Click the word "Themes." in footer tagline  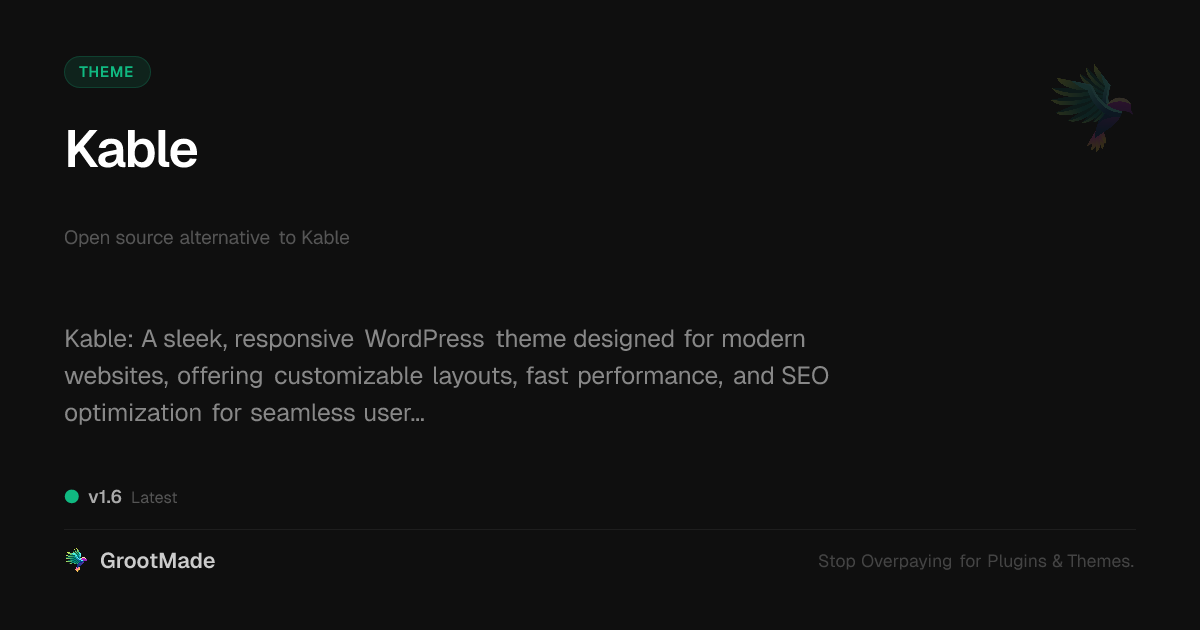coord(1100,562)
